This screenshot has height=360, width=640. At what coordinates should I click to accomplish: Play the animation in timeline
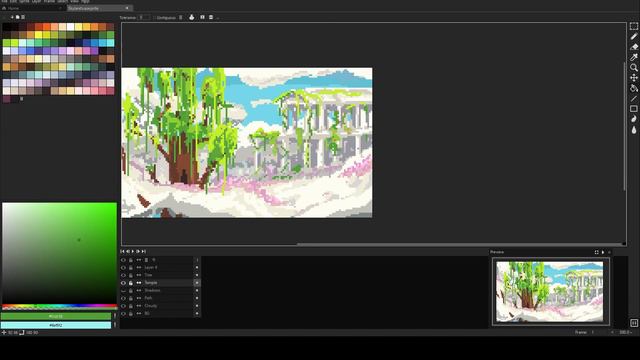click(133, 251)
